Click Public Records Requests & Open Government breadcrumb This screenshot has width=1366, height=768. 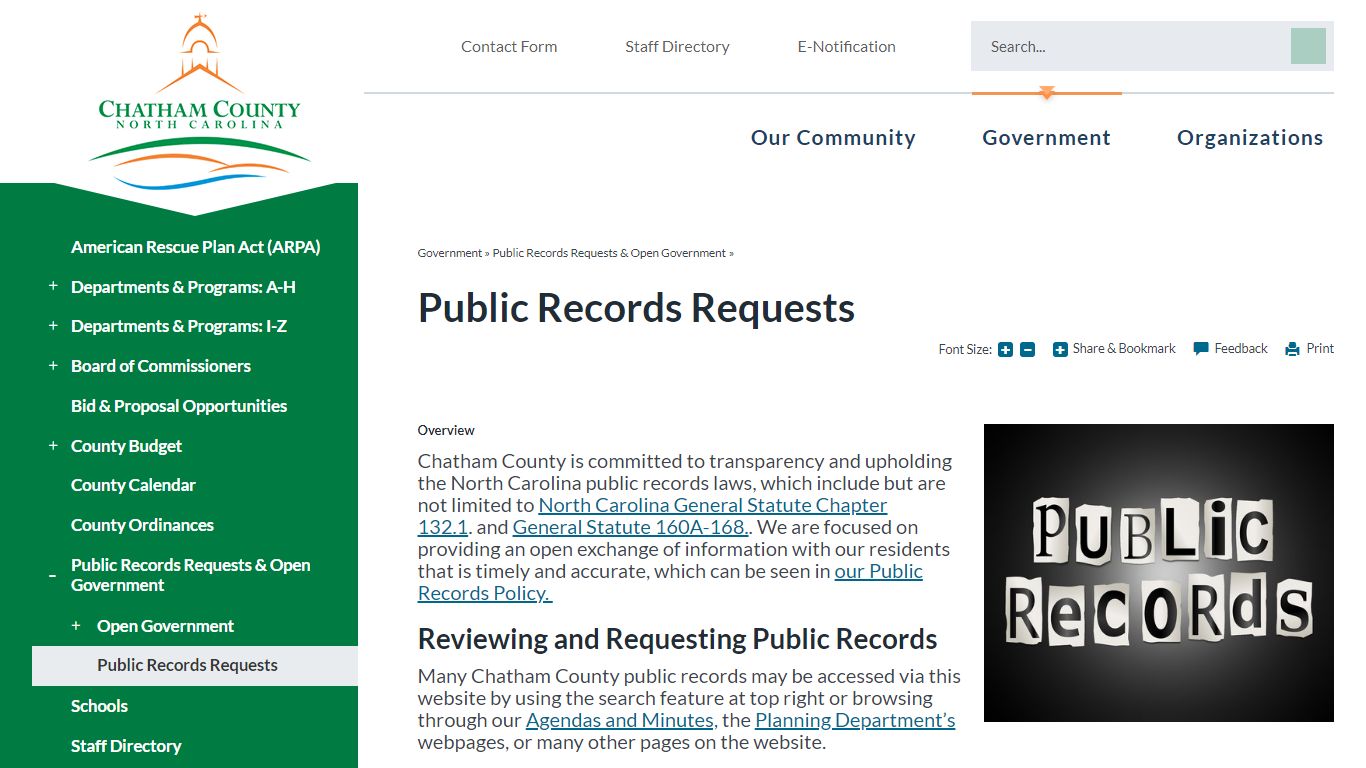(x=609, y=253)
